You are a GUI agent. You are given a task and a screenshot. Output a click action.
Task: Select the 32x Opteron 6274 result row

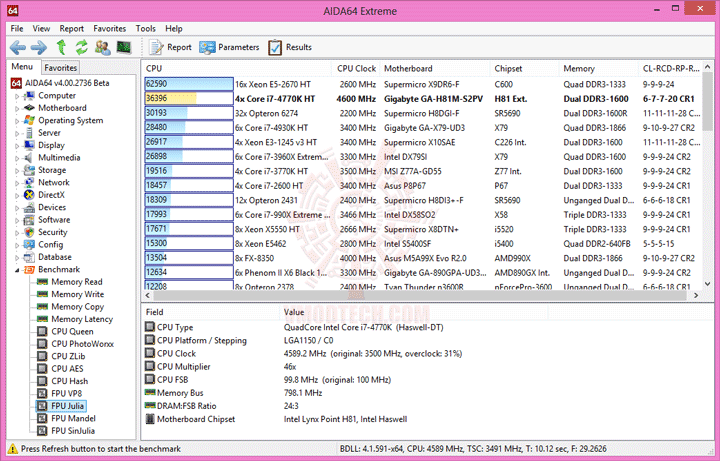(x=422, y=113)
